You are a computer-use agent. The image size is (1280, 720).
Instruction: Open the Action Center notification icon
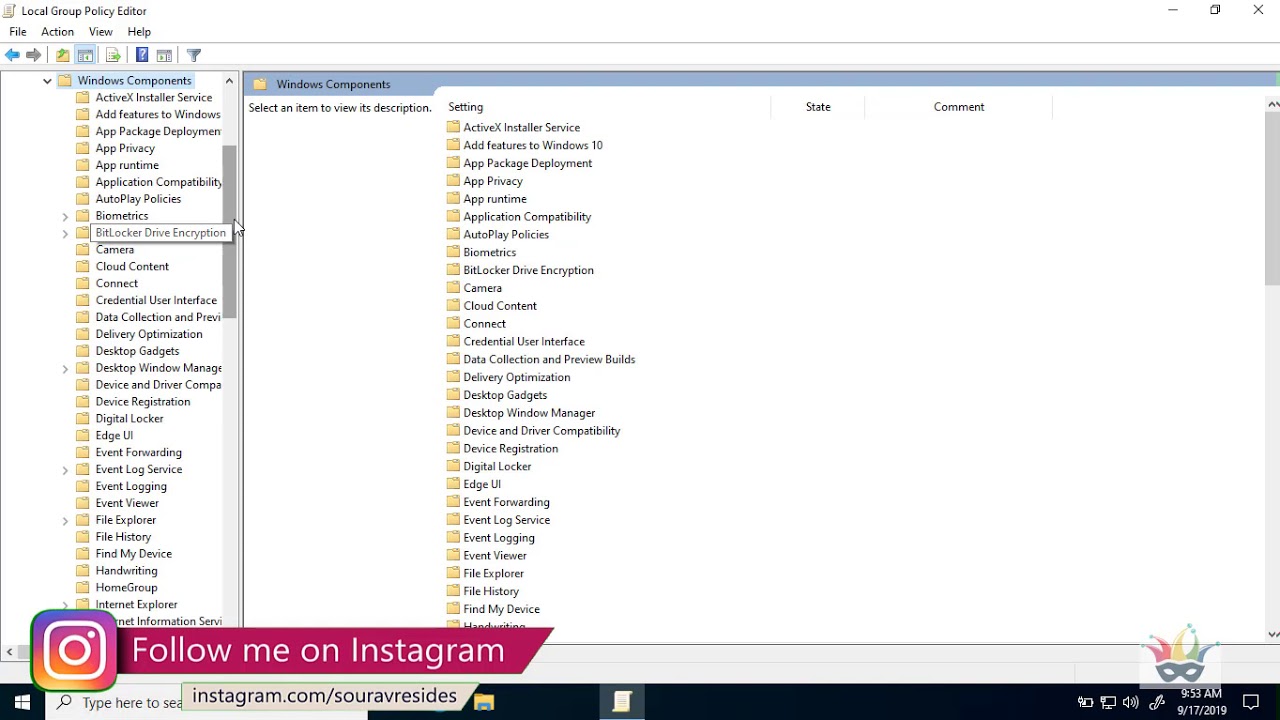(x=1250, y=702)
